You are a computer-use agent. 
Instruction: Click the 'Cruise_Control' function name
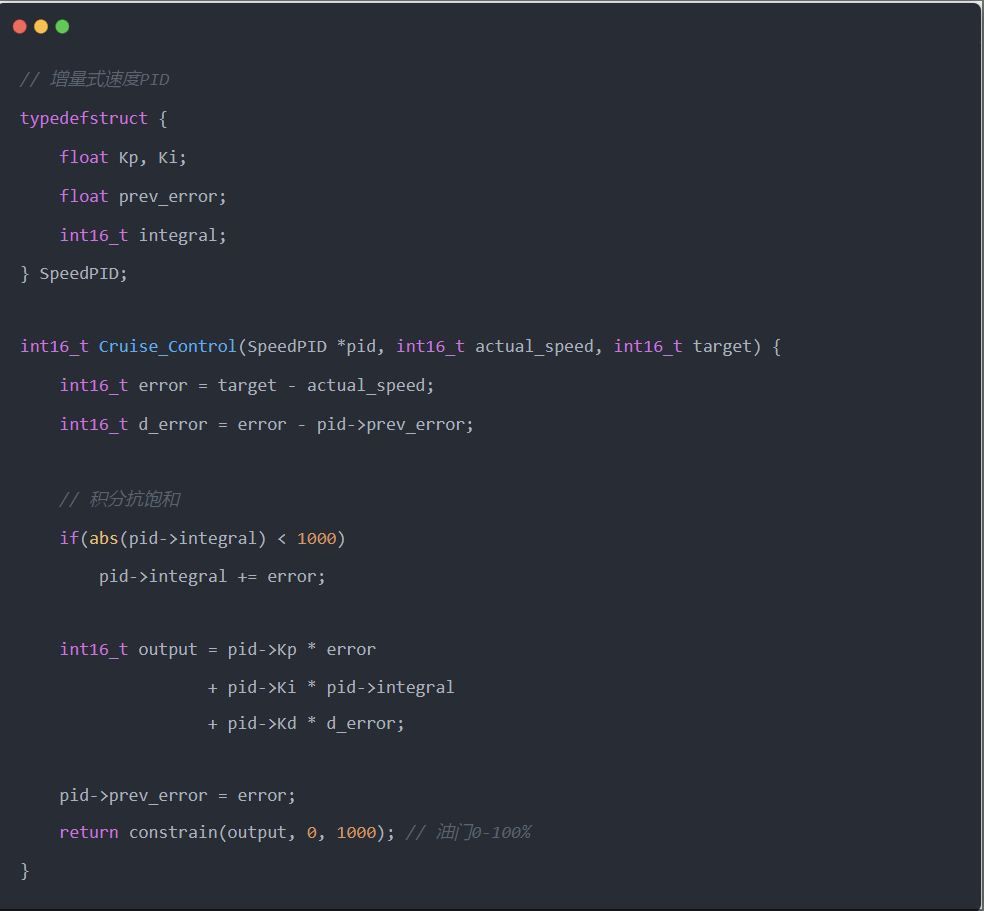[x=168, y=346]
